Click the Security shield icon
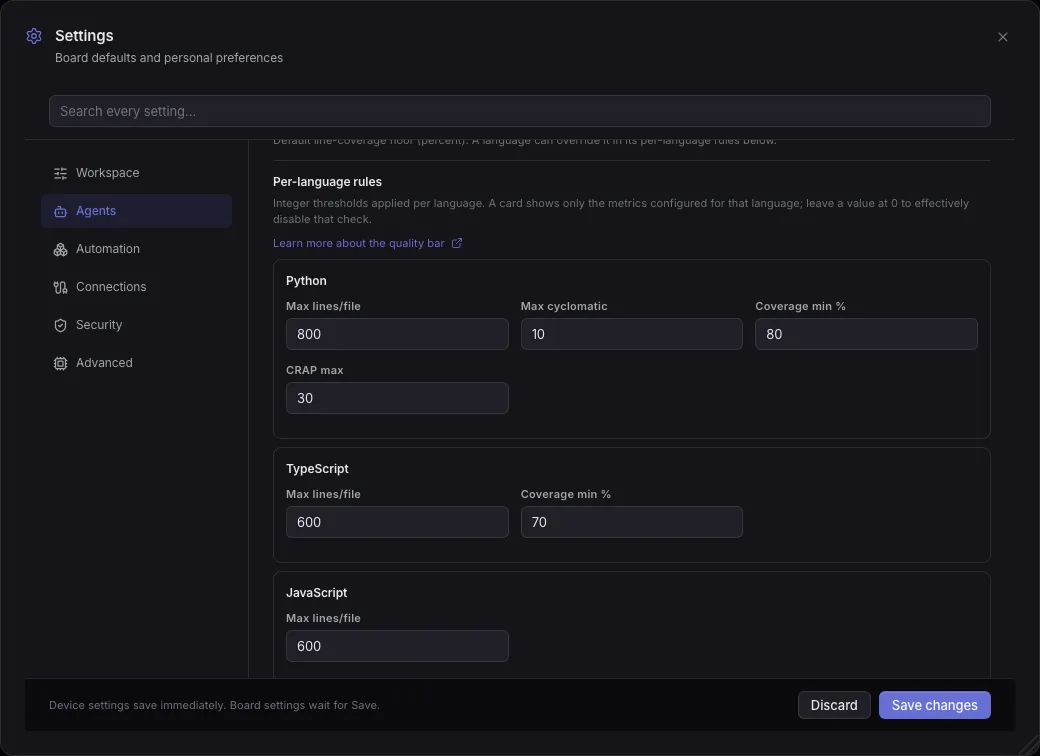This screenshot has width=1040, height=756. click(60, 325)
